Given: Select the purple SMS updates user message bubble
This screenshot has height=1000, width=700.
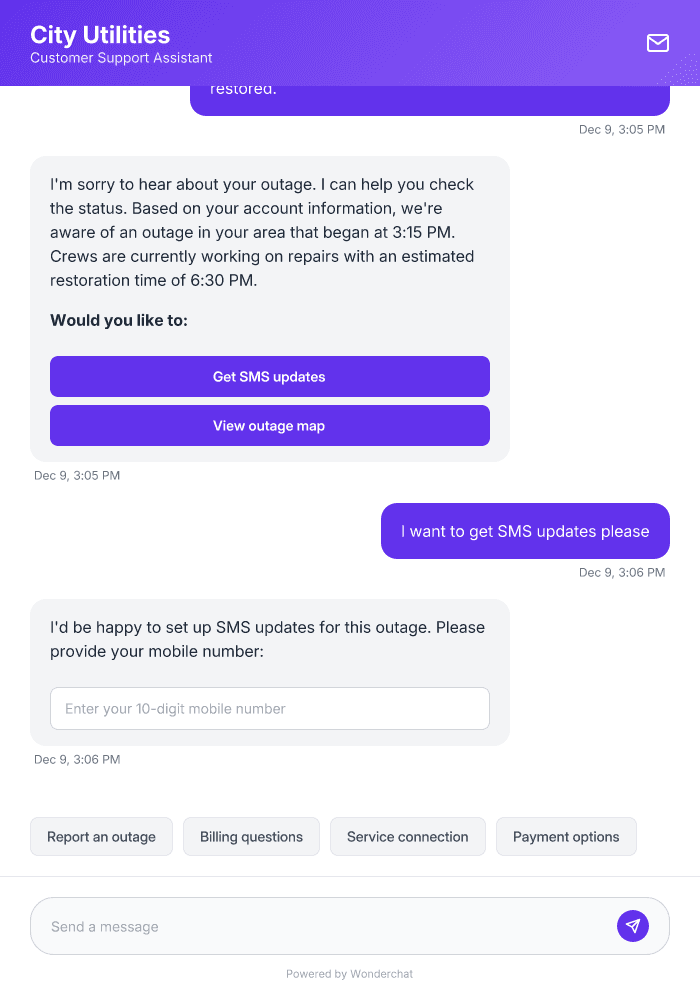Looking at the screenshot, I should click(x=525, y=531).
